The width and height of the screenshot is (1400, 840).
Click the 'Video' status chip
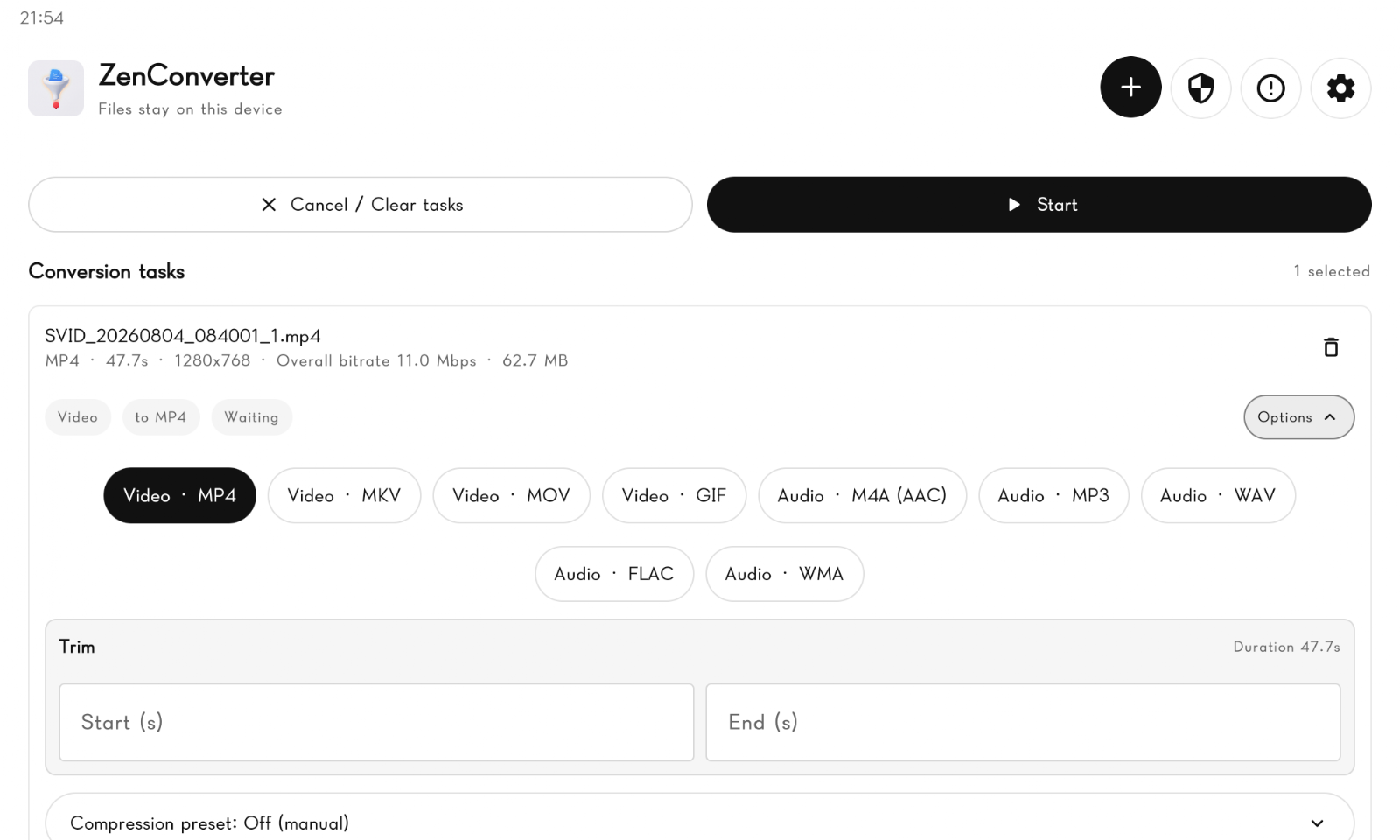pyautogui.click(x=78, y=417)
